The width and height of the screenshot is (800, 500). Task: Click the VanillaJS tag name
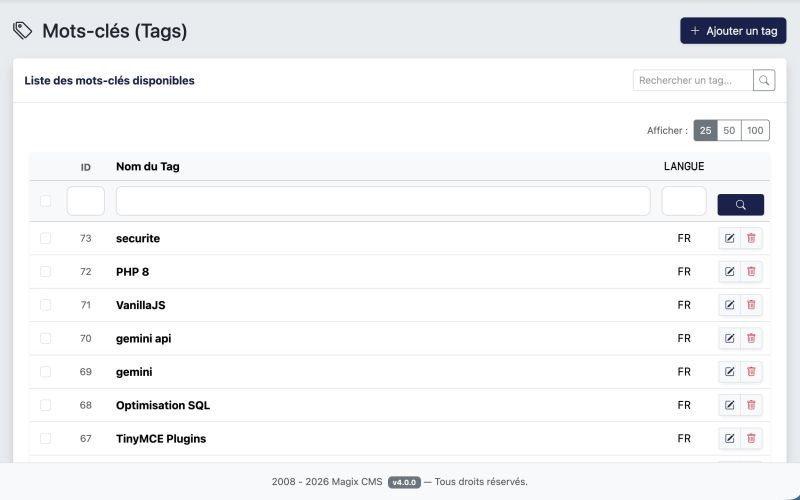coord(140,305)
